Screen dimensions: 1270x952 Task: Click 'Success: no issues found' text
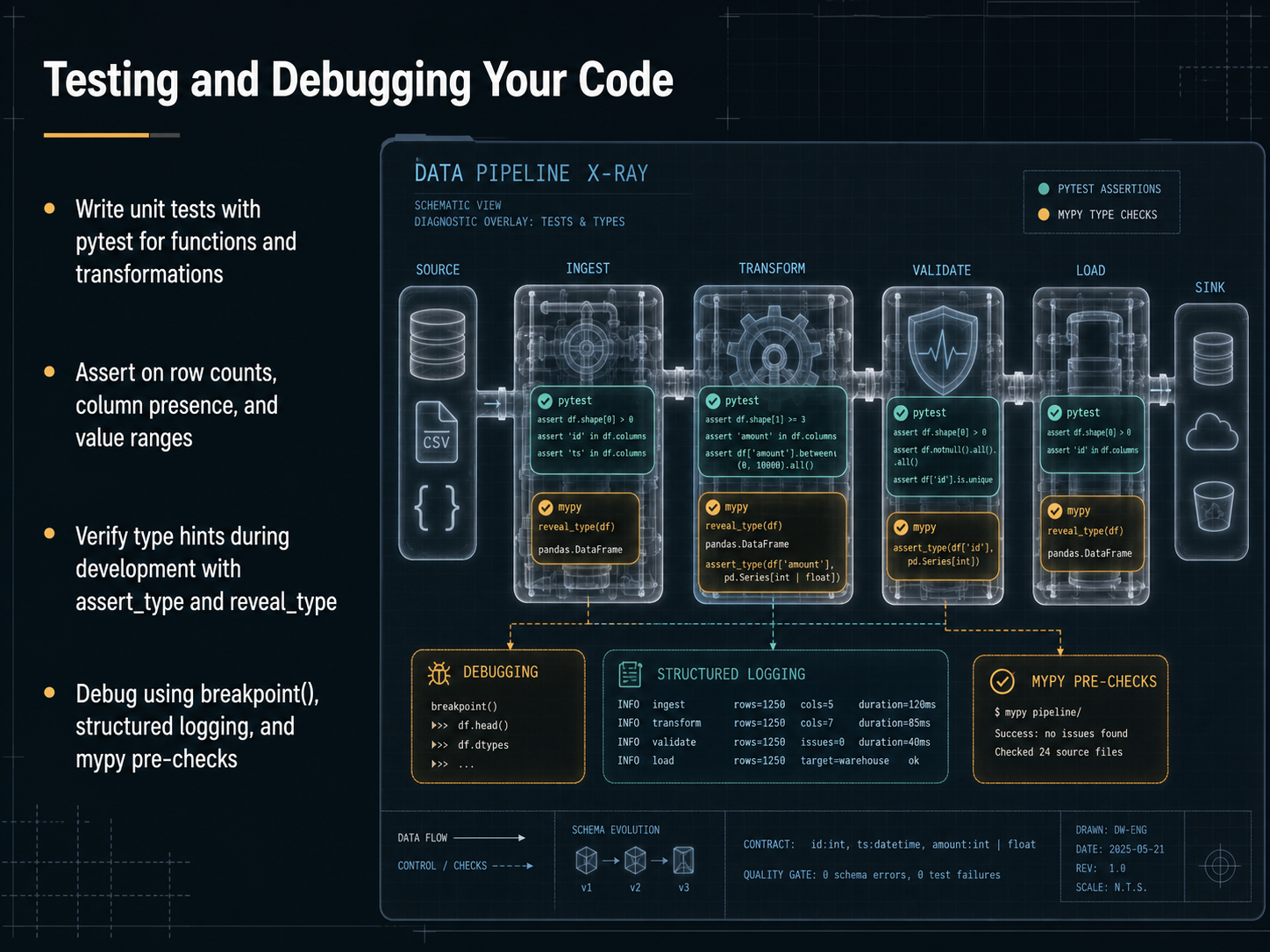[1061, 734]
